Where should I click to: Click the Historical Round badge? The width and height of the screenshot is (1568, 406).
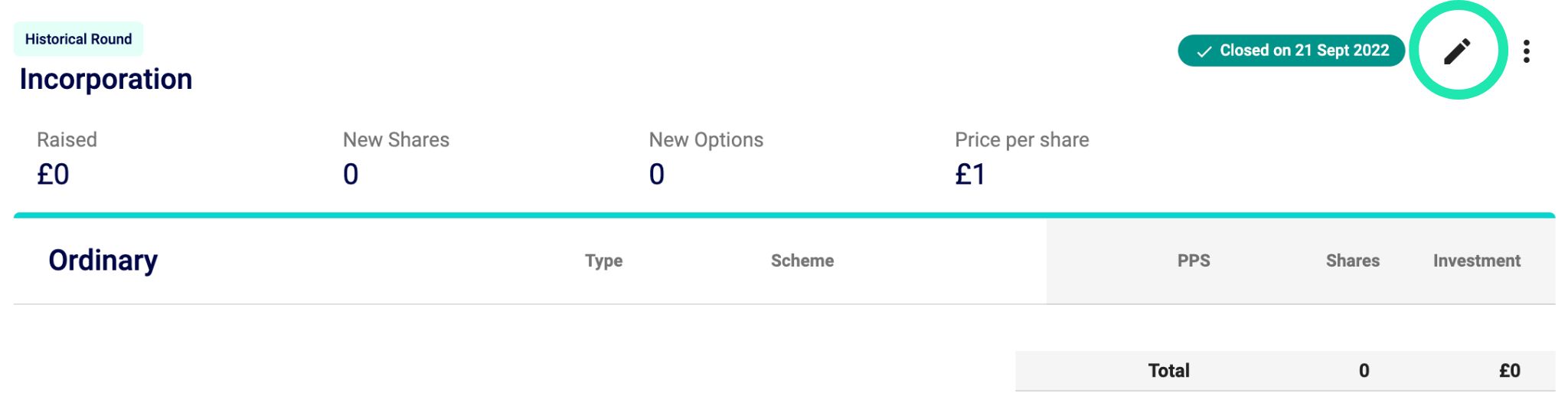(78, 39)
